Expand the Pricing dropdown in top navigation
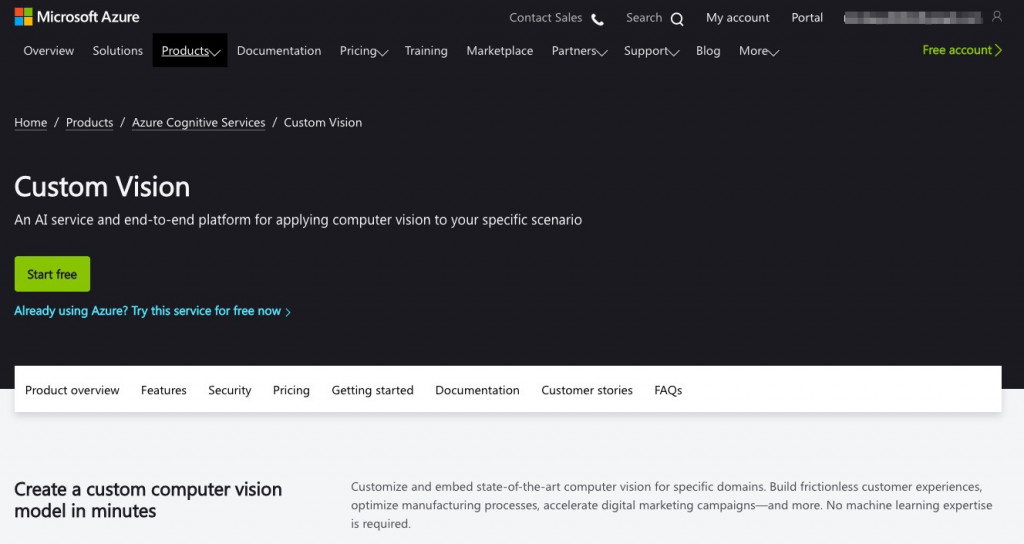 coord(363,51)
